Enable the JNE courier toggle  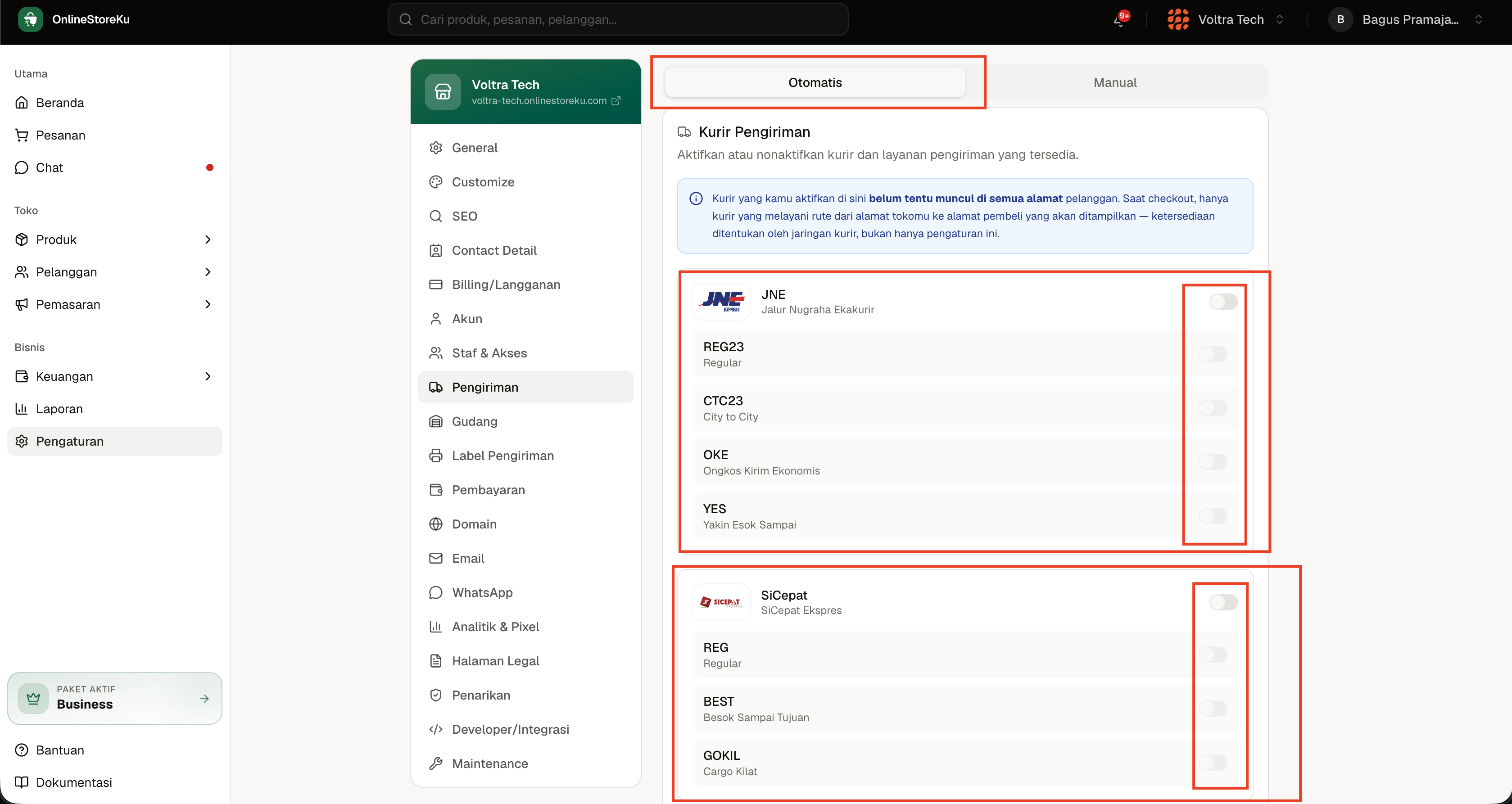click(1223, 302)
